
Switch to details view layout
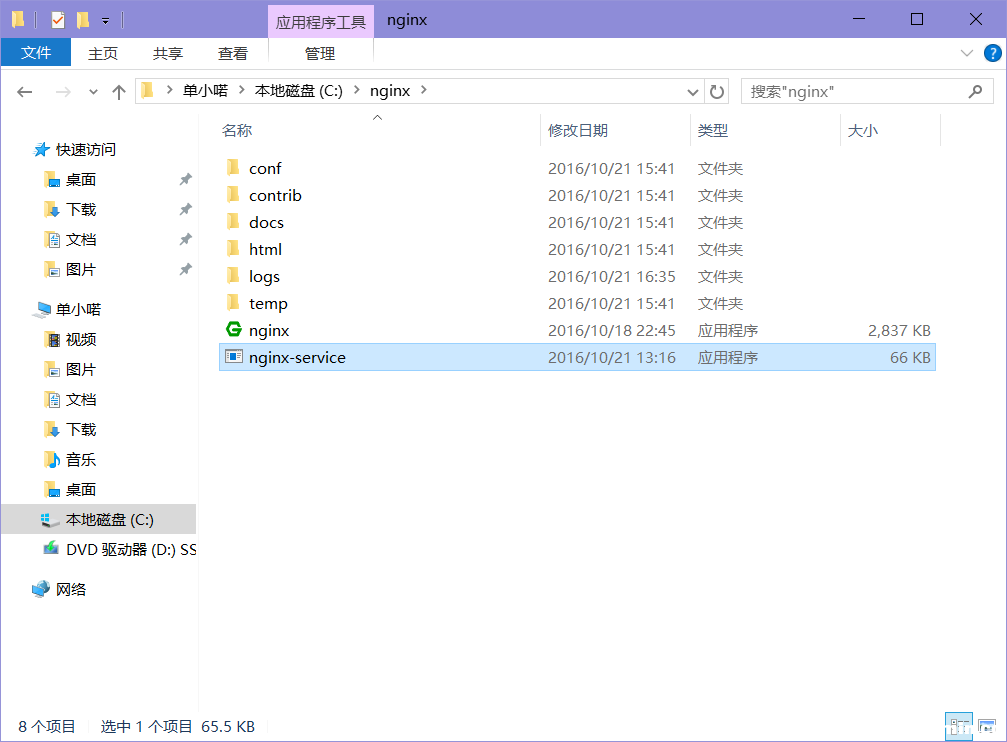(959, 727)
